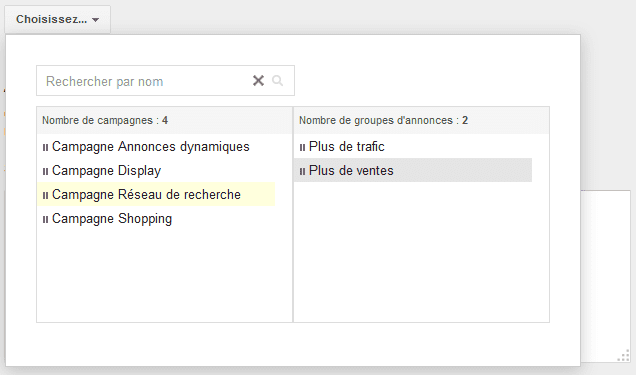This screenshot has width=636, height=375.
Task: Click pause icon beside Campagne Réseau de recherche
Action: (x=45, y=195)
